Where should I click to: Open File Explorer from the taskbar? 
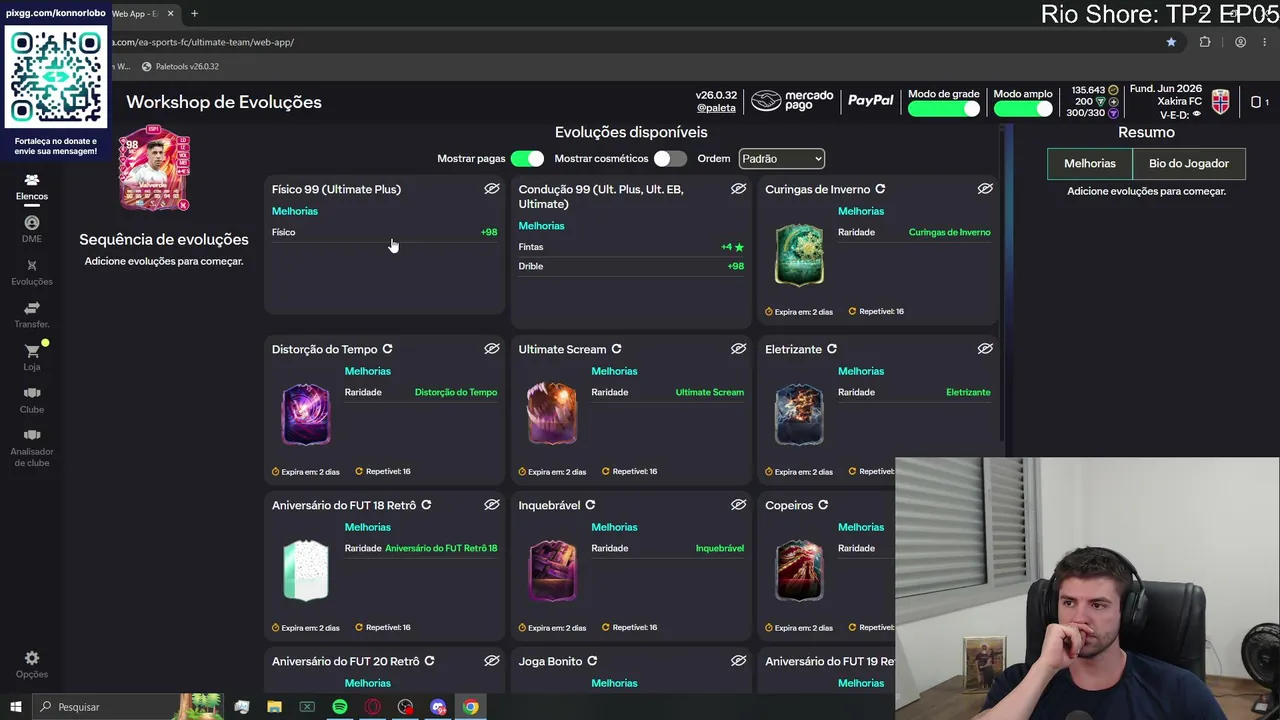(x=274, y=707)
